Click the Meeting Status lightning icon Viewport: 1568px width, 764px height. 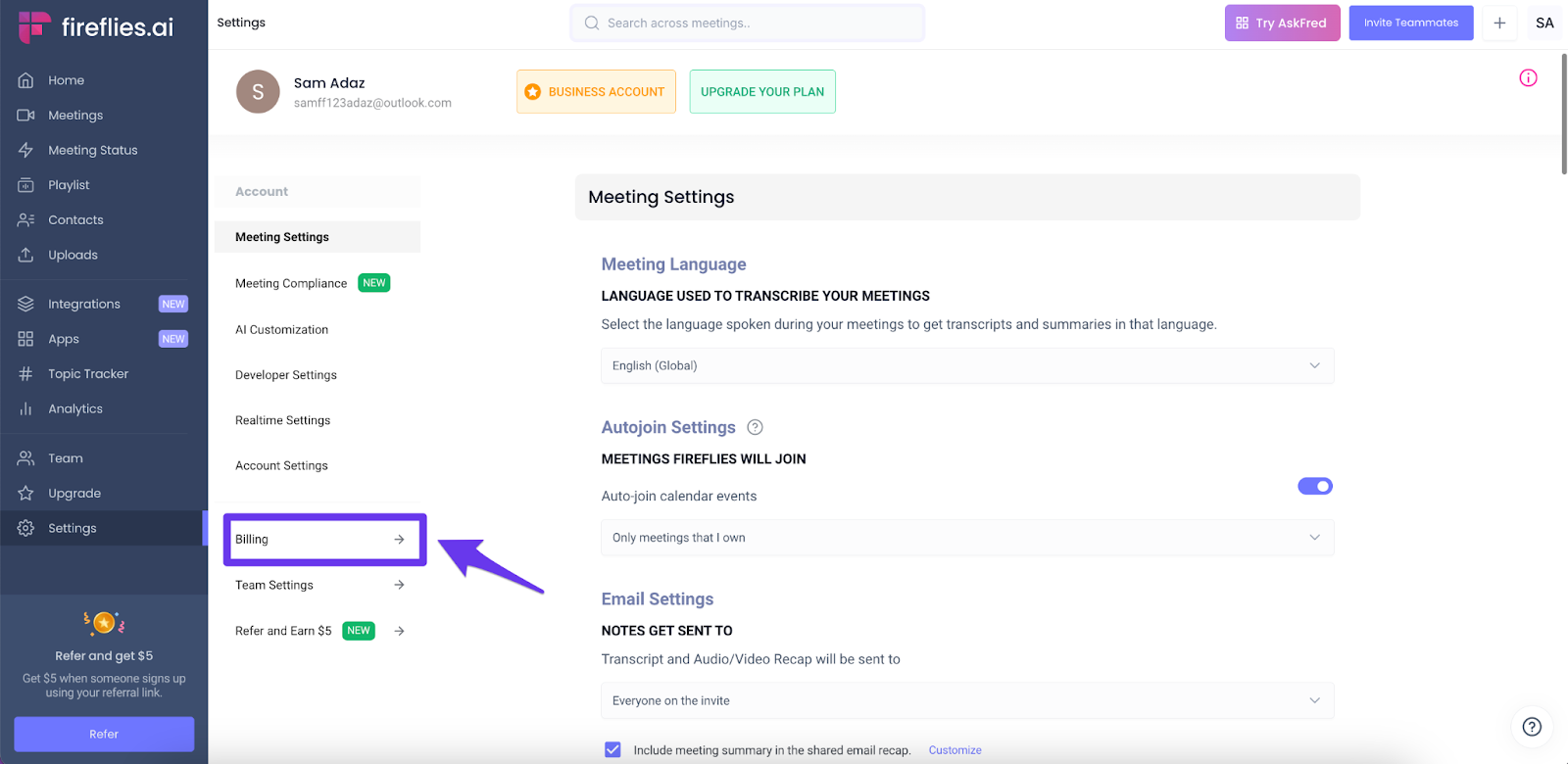click(x=25, y=150)
